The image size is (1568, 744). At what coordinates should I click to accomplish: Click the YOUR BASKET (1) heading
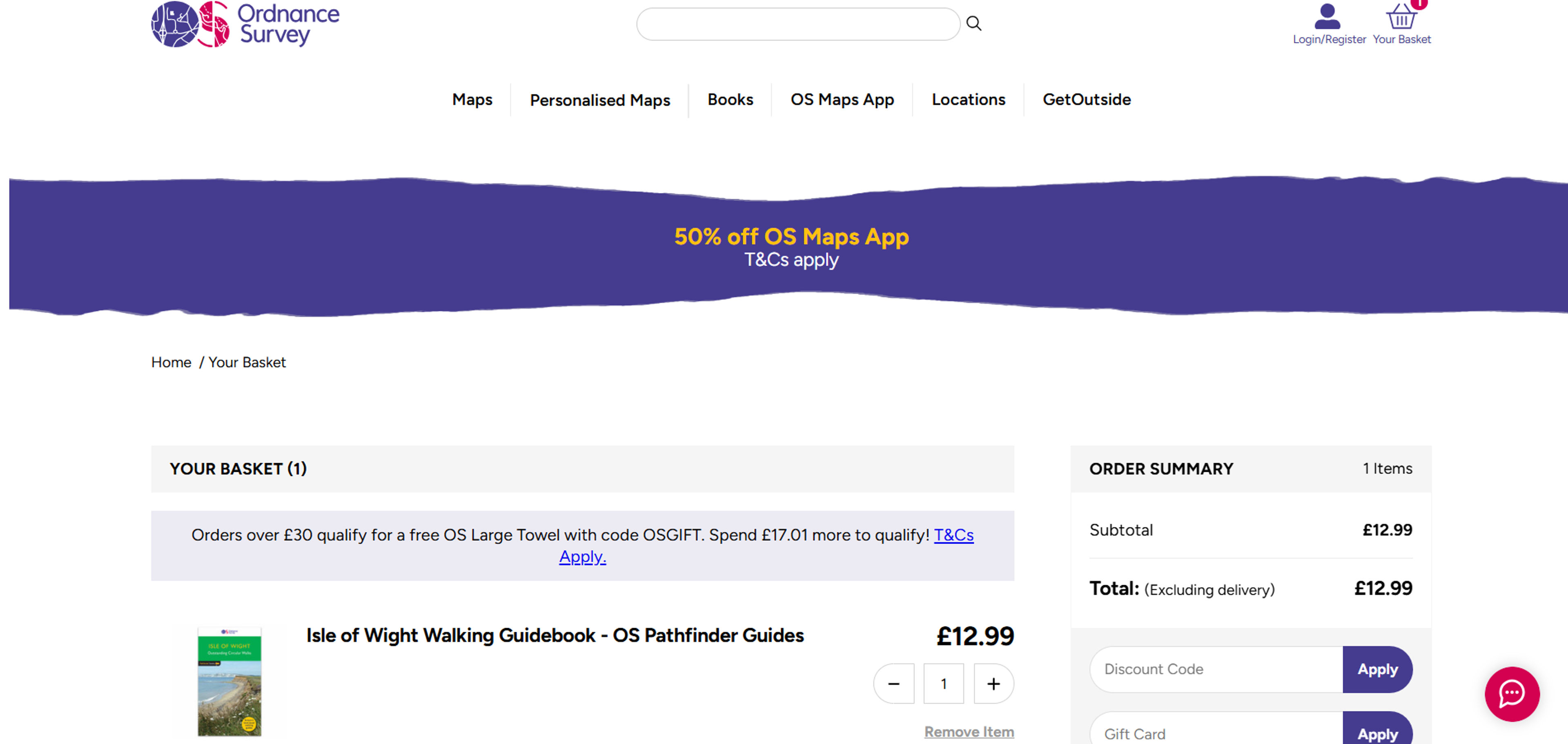pos(238,469)
